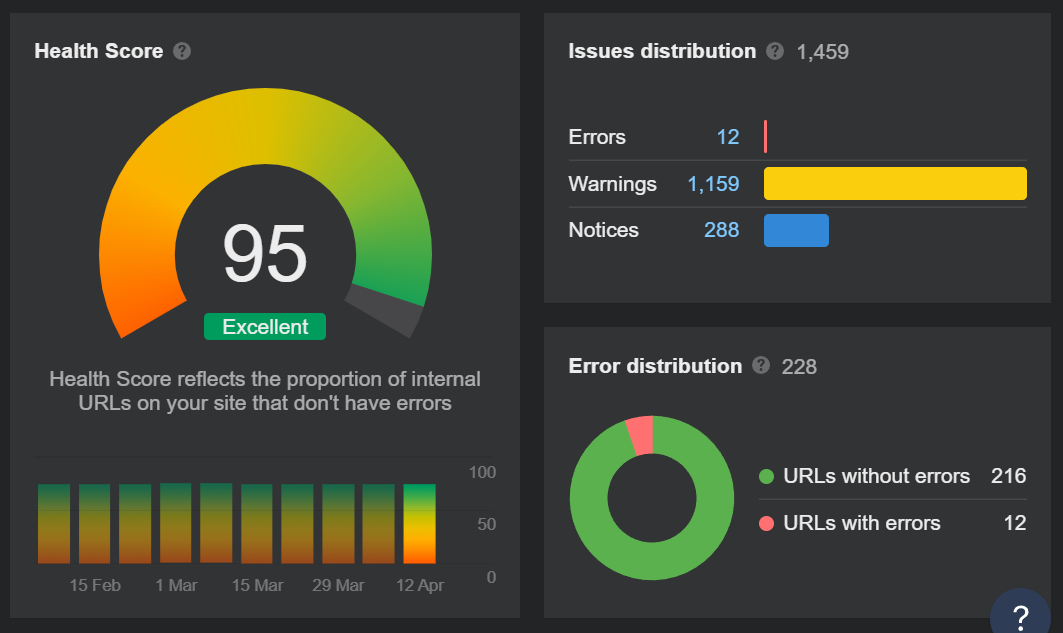Open the 12 errors count link

(727, 137)
